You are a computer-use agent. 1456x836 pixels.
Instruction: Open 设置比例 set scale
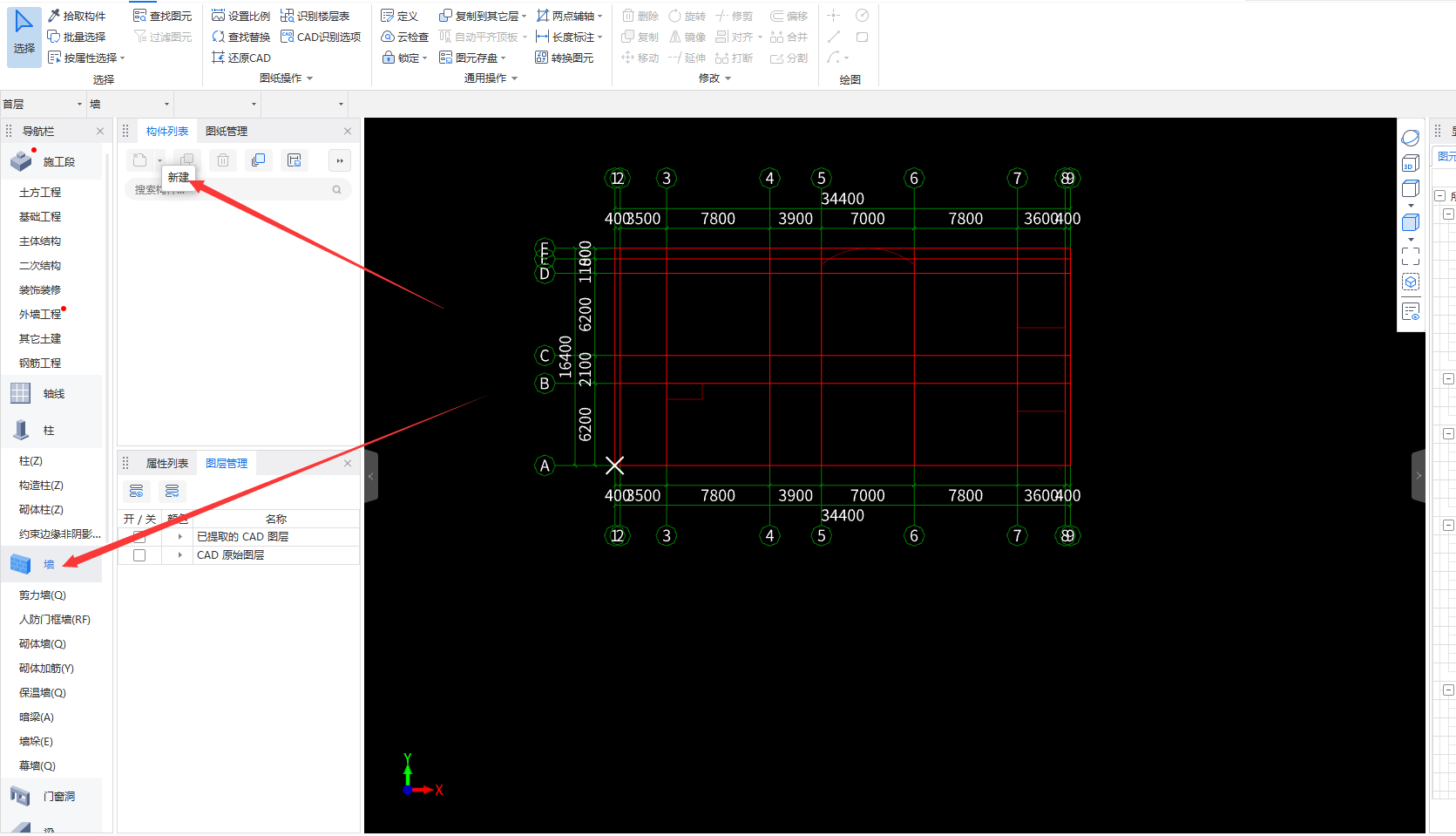click(x=240, y=16)
